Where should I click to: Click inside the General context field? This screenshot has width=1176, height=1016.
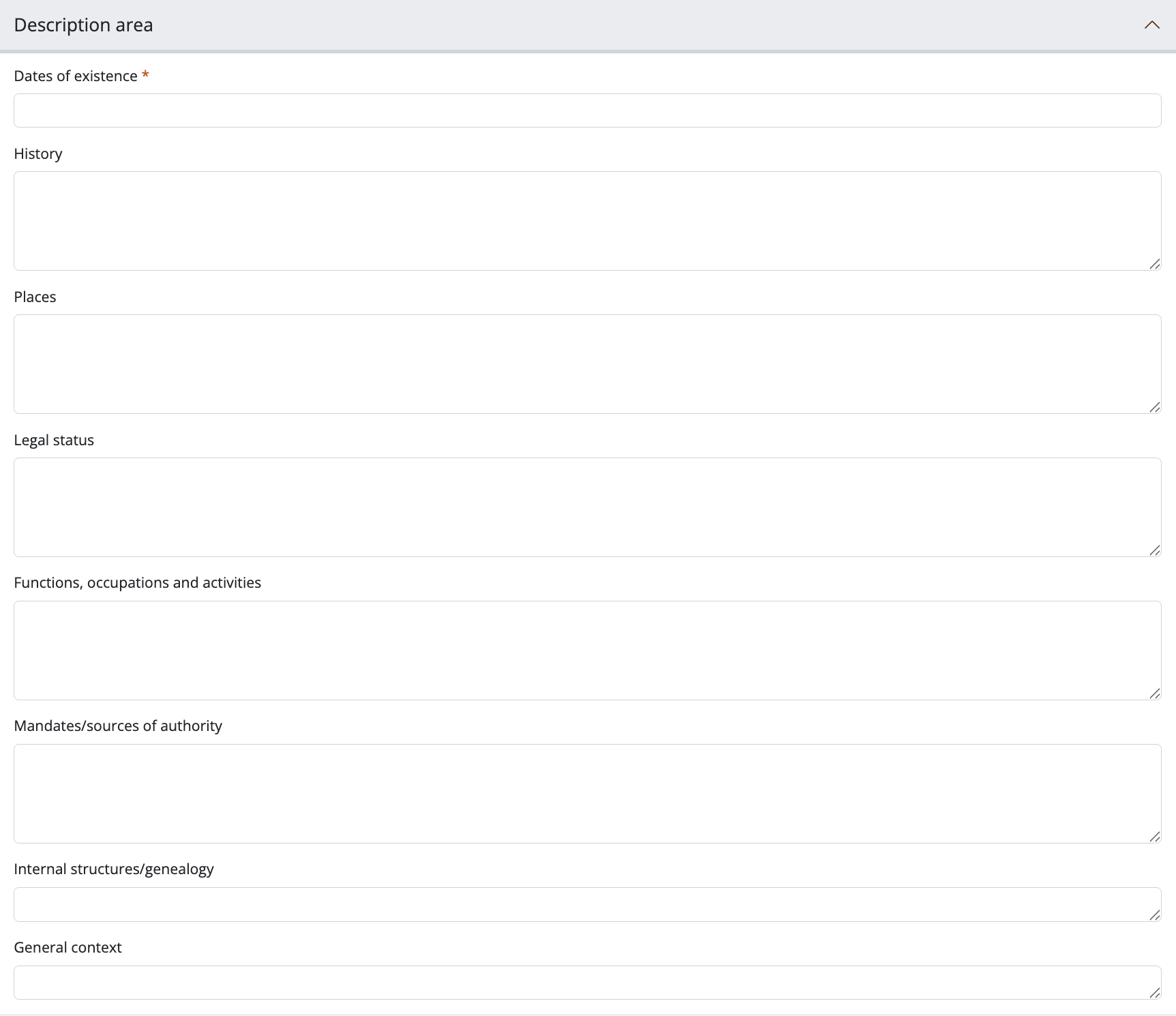coord(587,983)
